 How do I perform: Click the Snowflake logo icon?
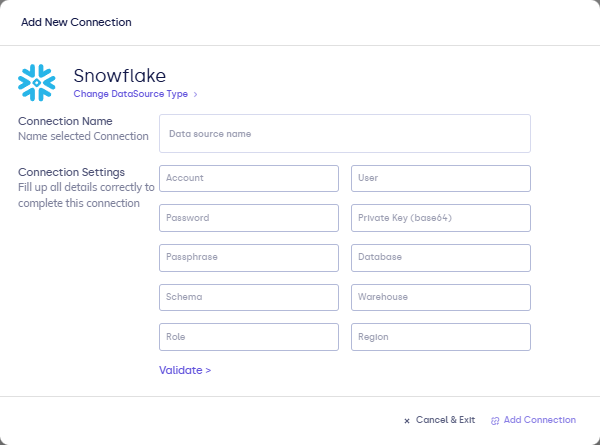tap(37, 83)
